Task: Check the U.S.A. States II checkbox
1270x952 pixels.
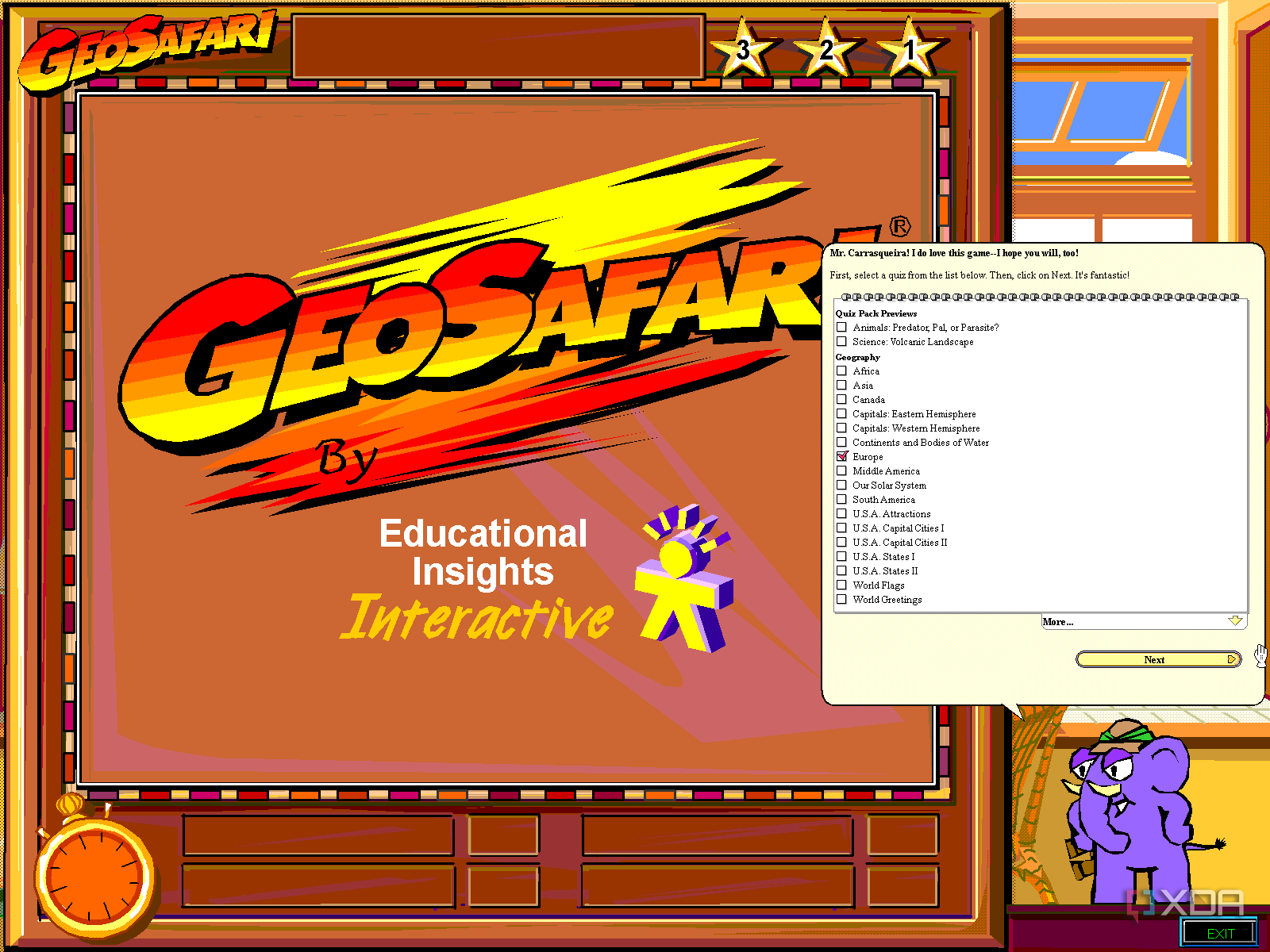Action: click(x=841, y=570)
